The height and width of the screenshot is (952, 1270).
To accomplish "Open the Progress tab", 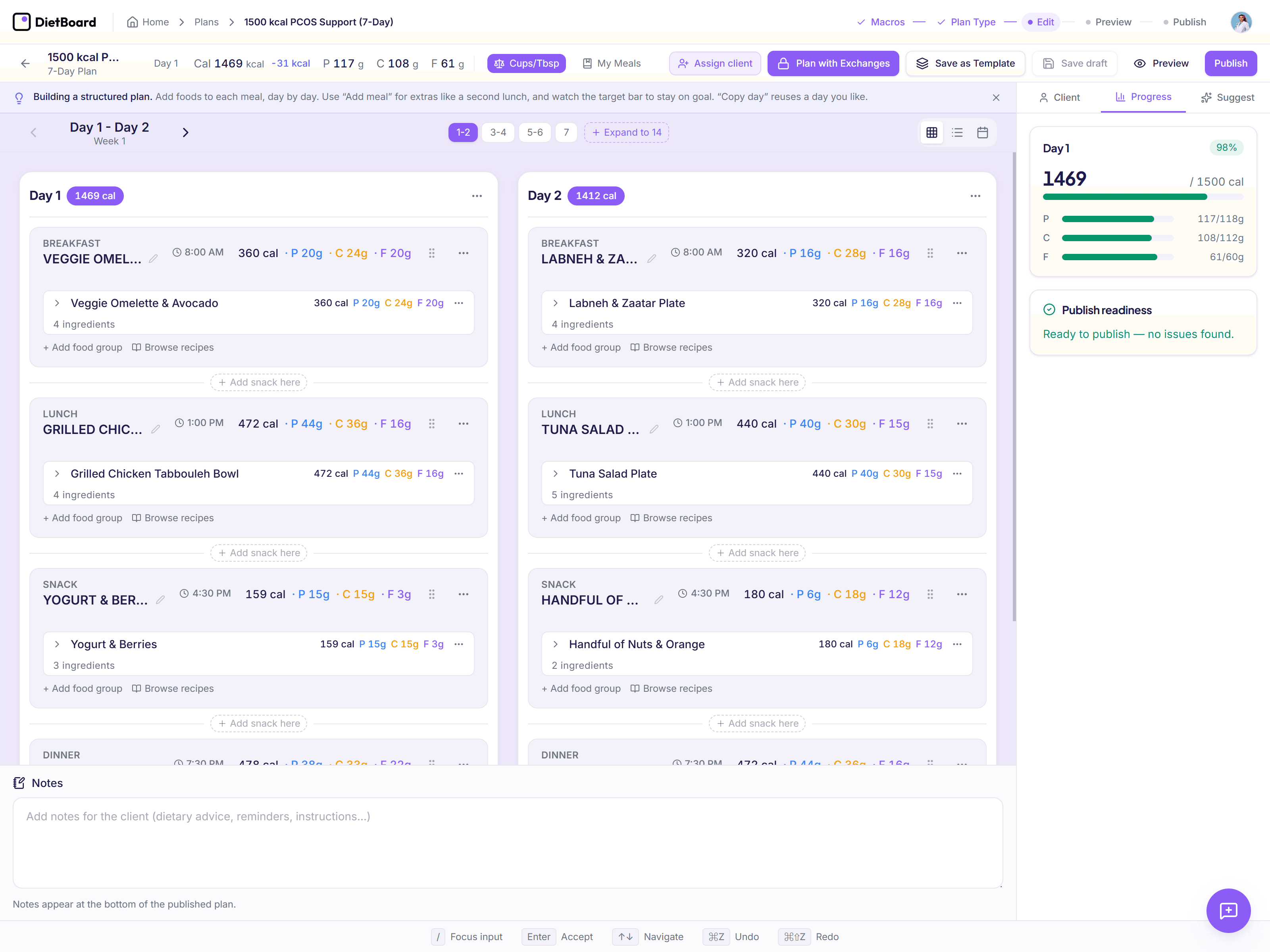I will pos(1143,97).
